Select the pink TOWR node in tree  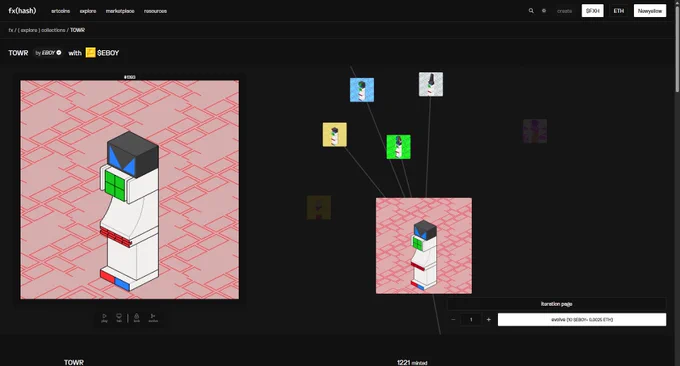(424, 246)
